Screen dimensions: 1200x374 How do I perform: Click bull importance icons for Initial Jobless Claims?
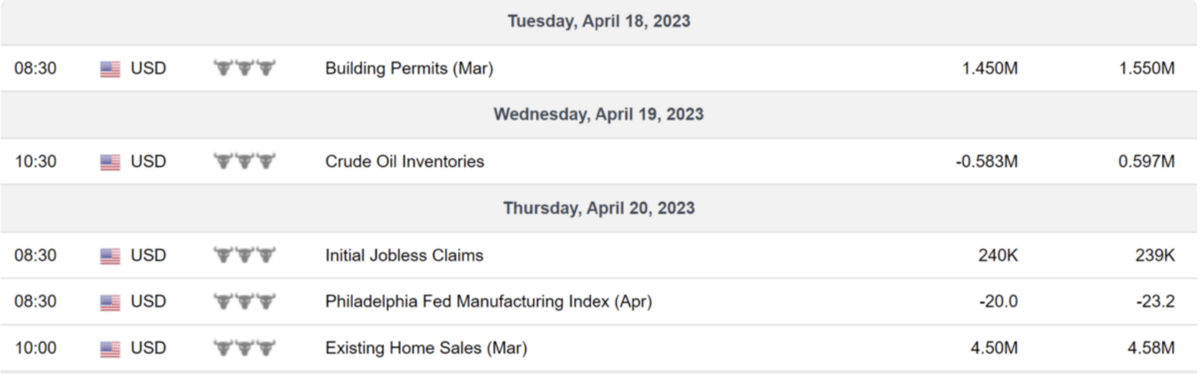pyautogui.click(x=244, y=255)
